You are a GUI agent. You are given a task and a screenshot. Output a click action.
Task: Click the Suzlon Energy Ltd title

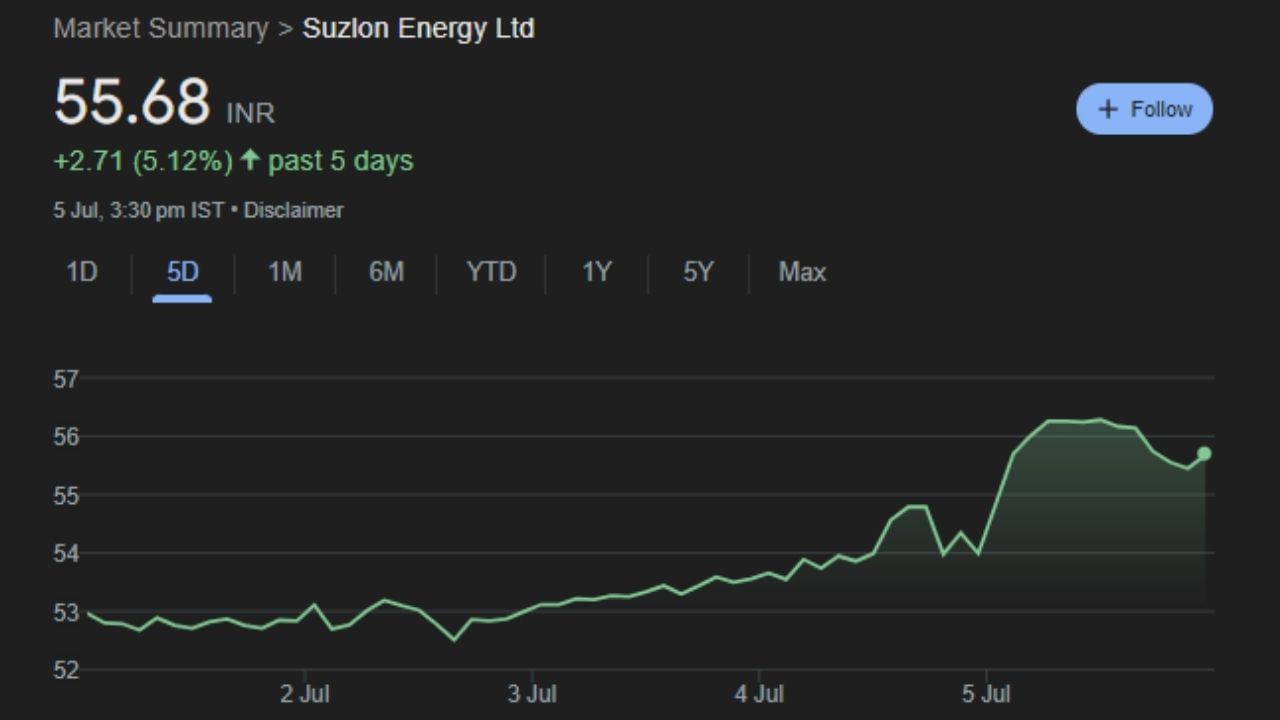[x=418, y=28]
